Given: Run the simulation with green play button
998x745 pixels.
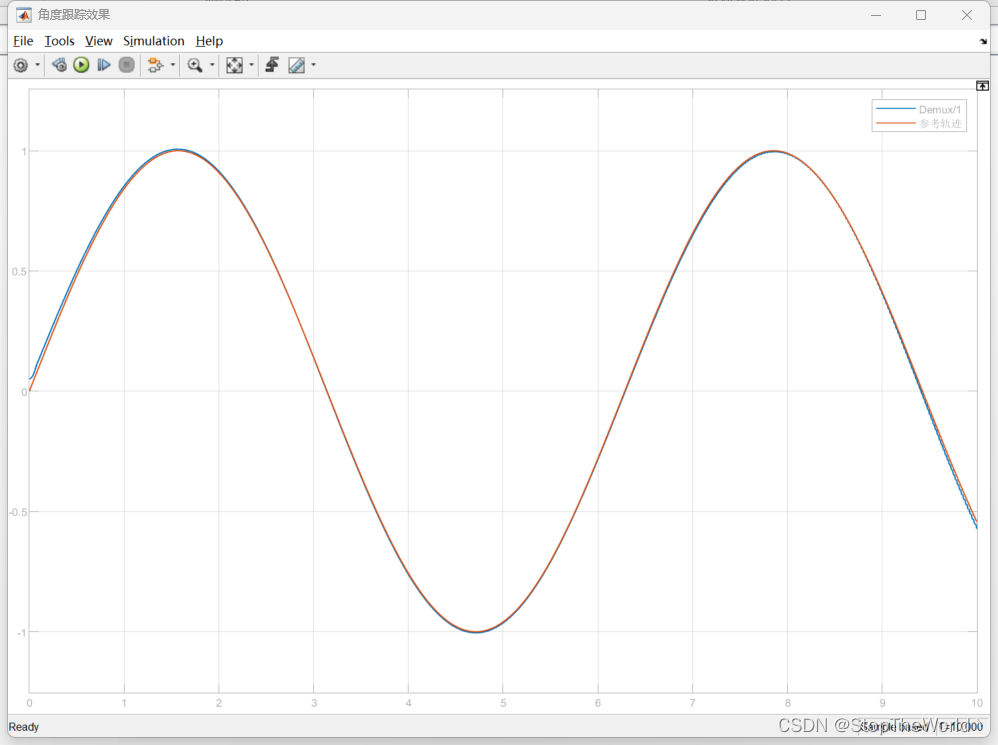Looking at the screenshot, I should pos(81,65).
